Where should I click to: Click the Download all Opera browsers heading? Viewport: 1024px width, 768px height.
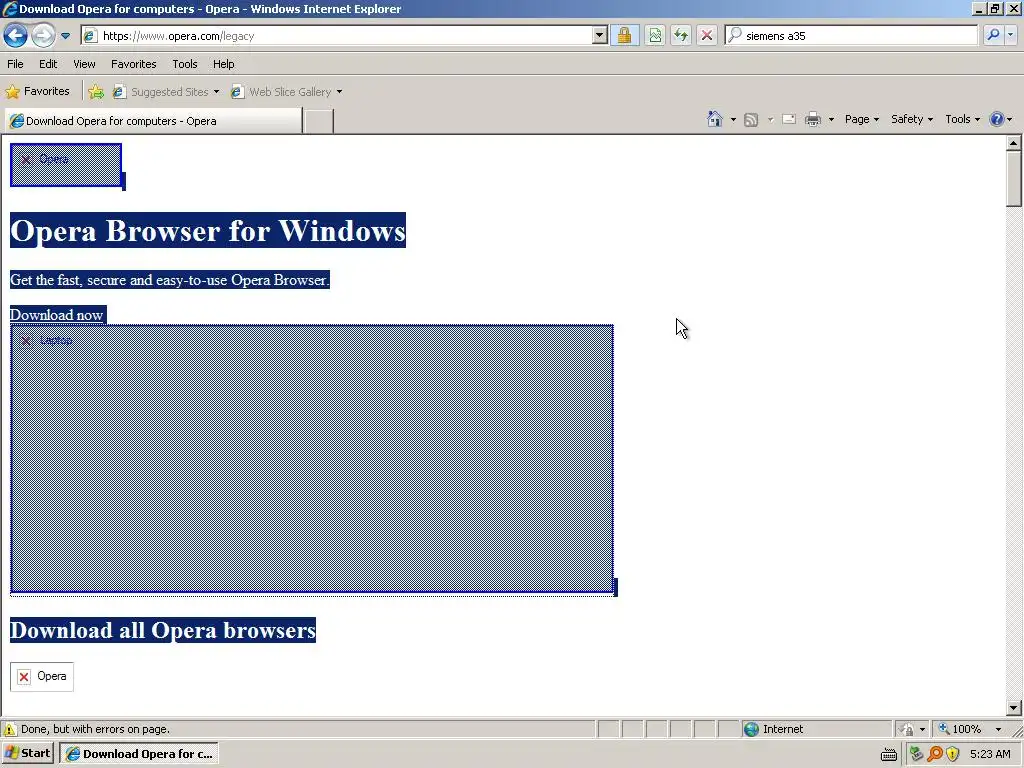click(x=163, y=630)
